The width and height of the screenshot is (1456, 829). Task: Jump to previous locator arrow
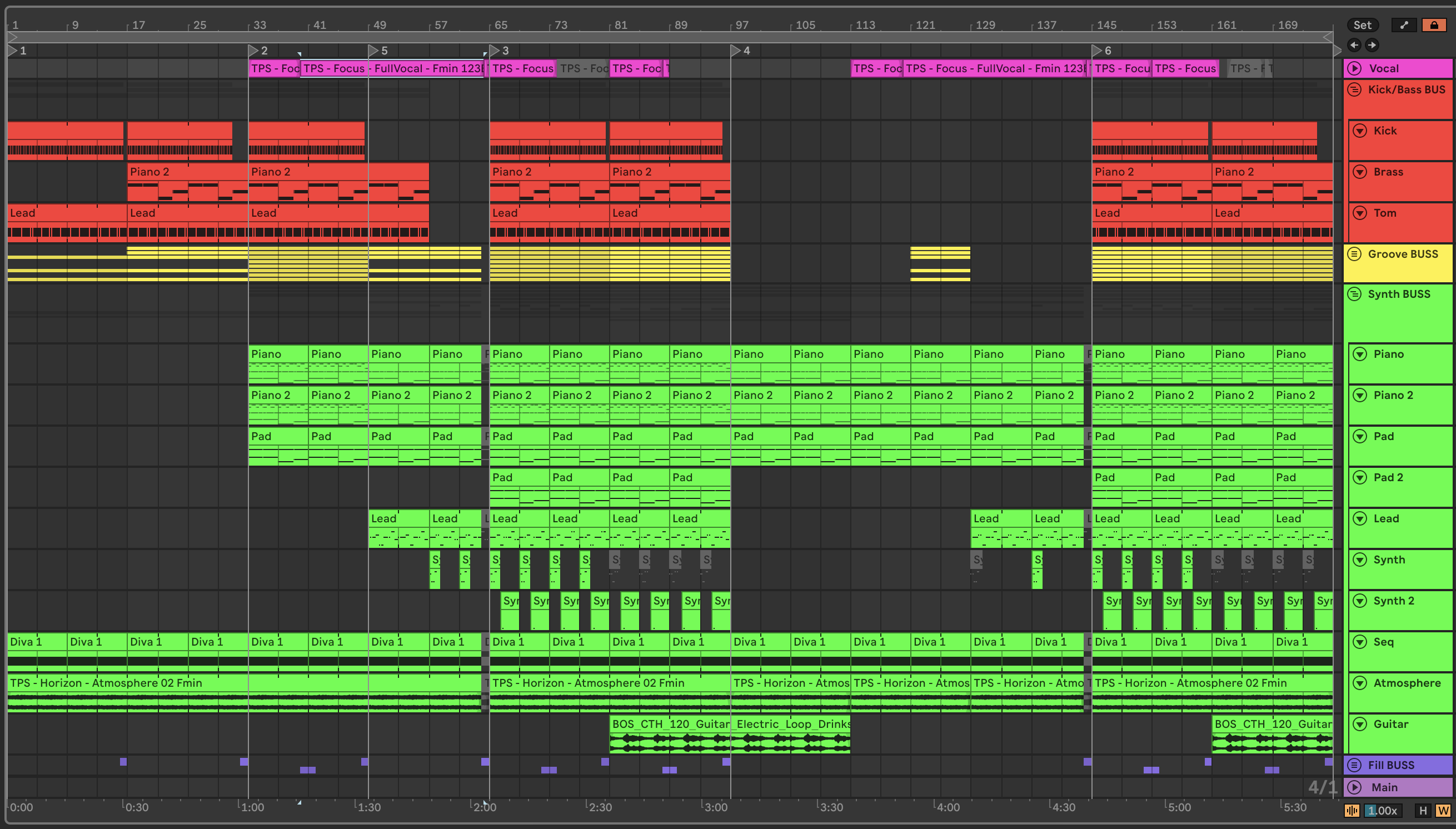tap(1354, 45)
